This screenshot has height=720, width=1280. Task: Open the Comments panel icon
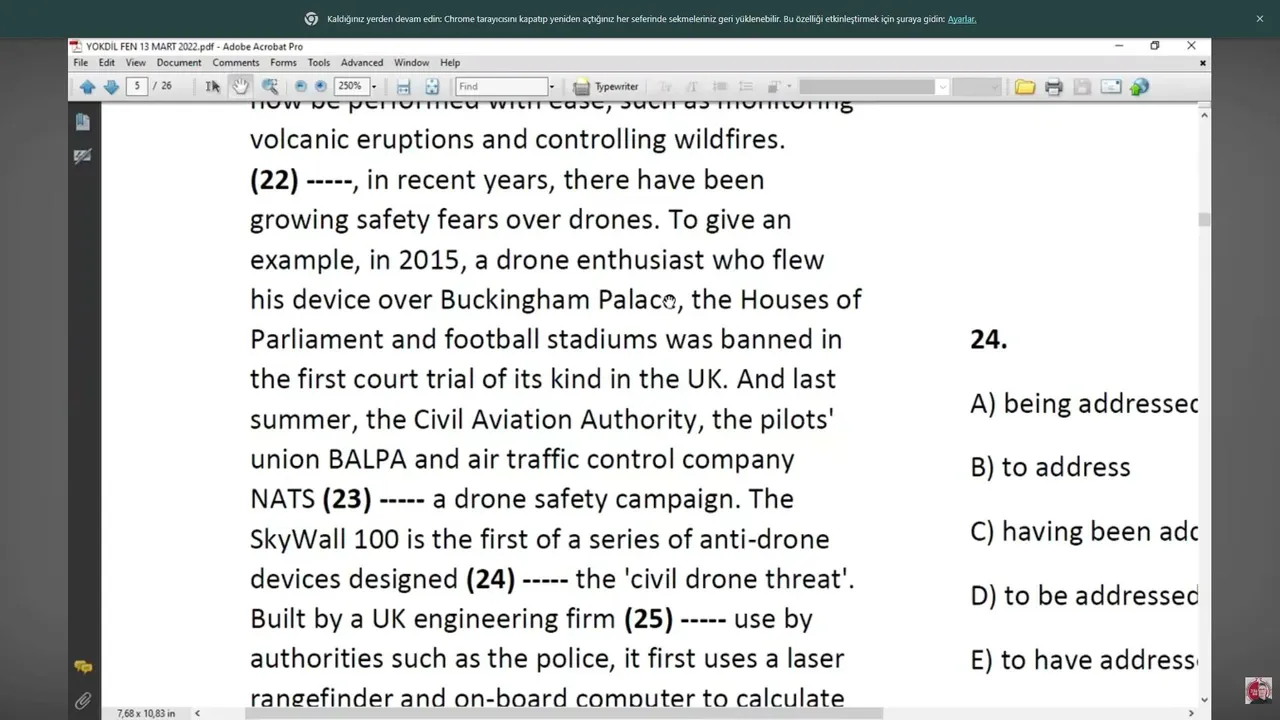(83, 667)
